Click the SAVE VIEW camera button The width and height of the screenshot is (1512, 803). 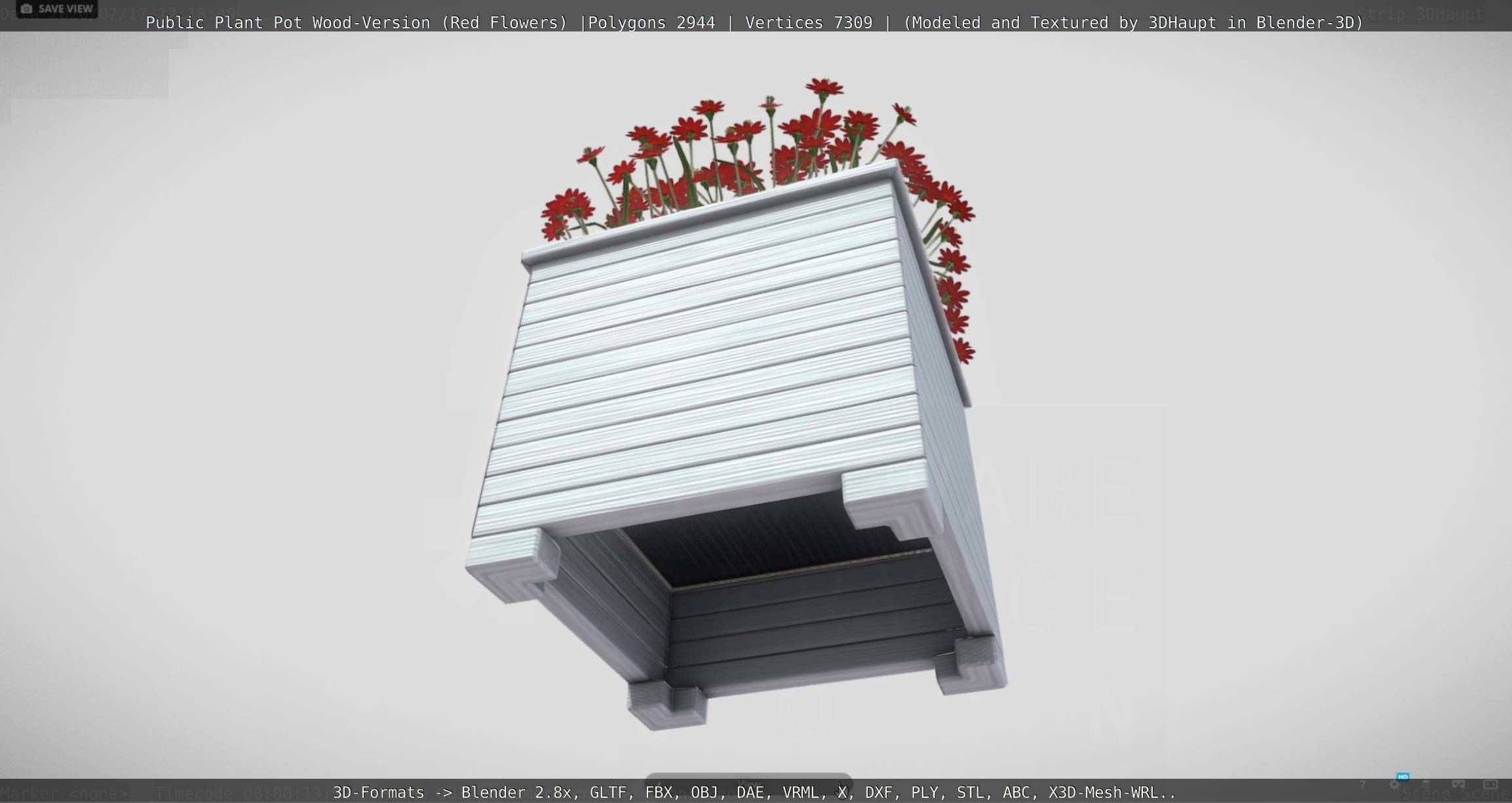pyautogui.click(x=56, y=9)
